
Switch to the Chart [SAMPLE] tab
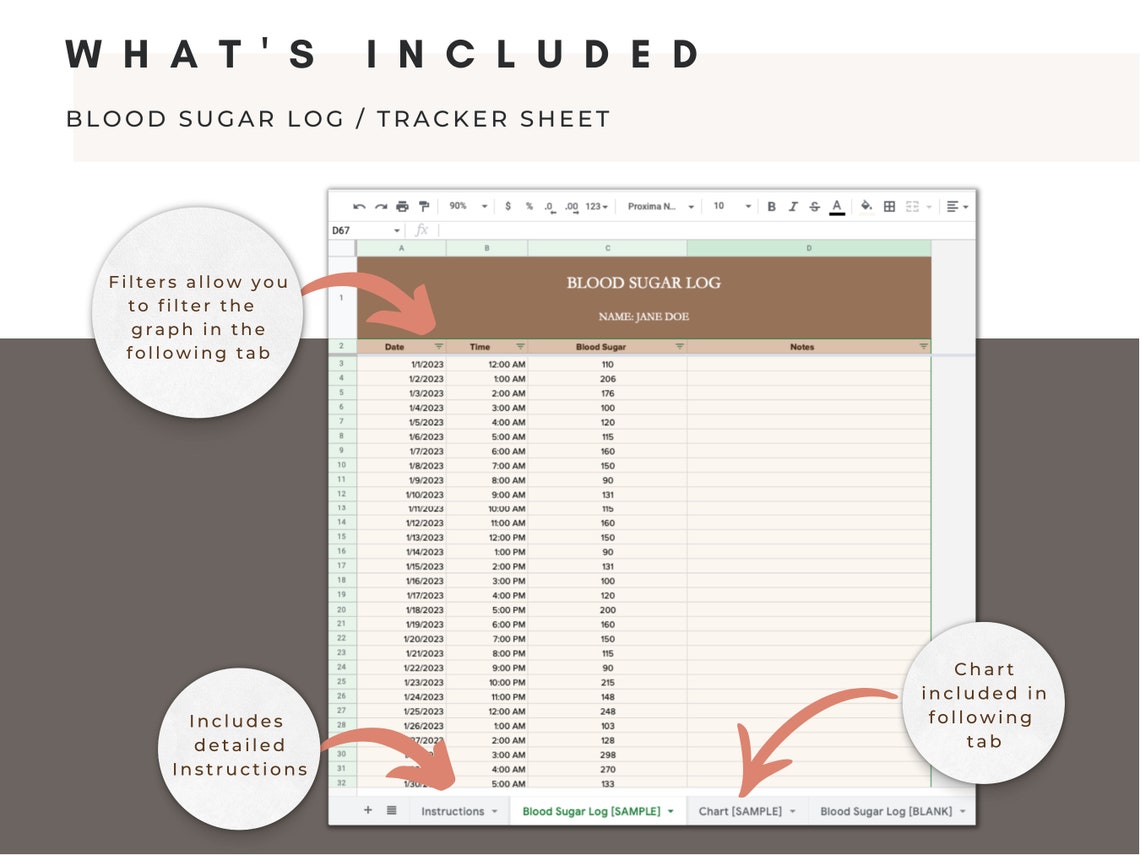(x=742, y=811)
